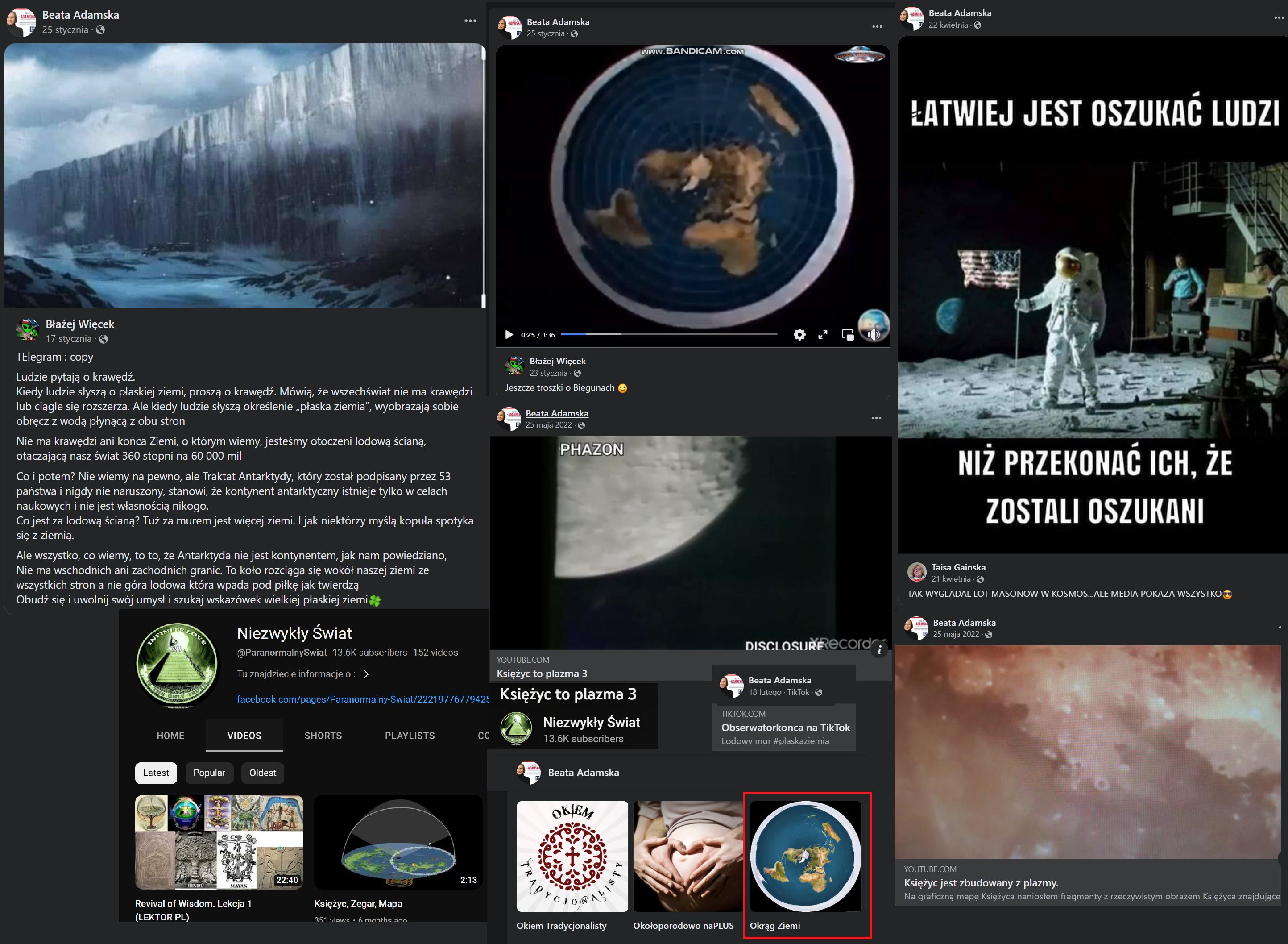The image size is (1288, 944).
Task: Switch to the PLAYLISTS tab
Action: 410,736
